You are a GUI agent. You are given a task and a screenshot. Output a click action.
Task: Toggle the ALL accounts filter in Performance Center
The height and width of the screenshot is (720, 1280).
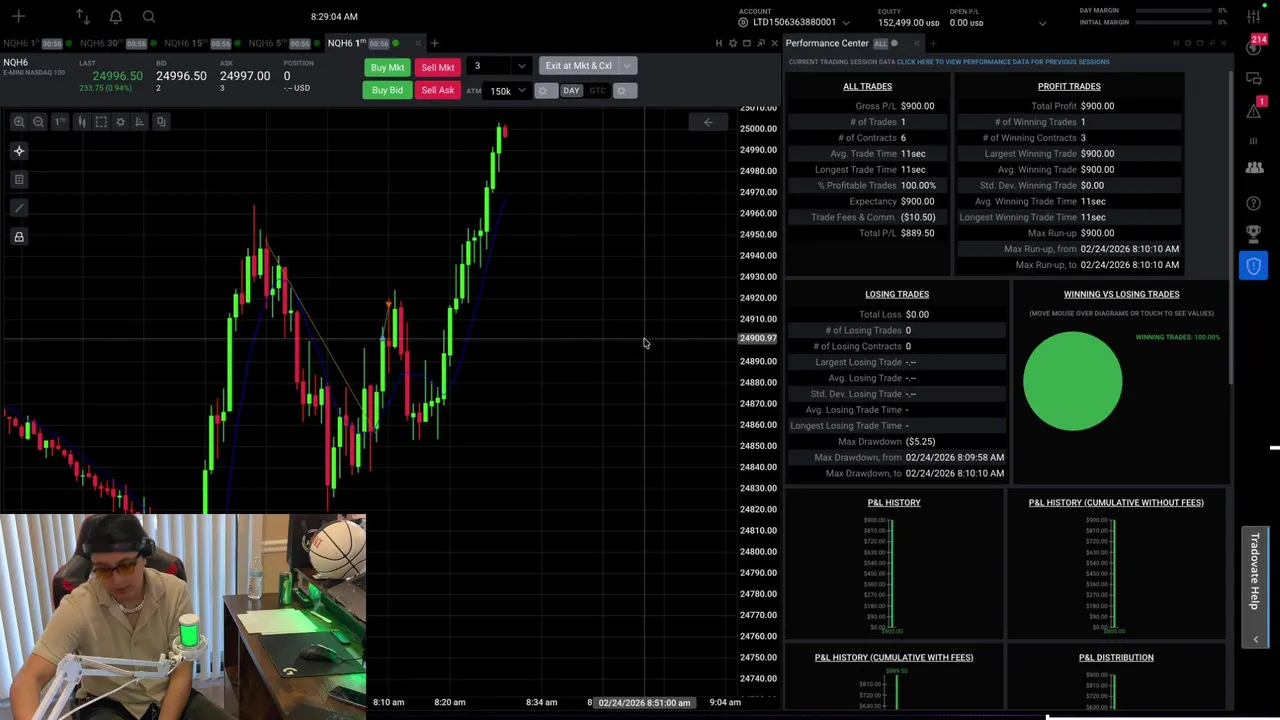[x=880, y=44]
